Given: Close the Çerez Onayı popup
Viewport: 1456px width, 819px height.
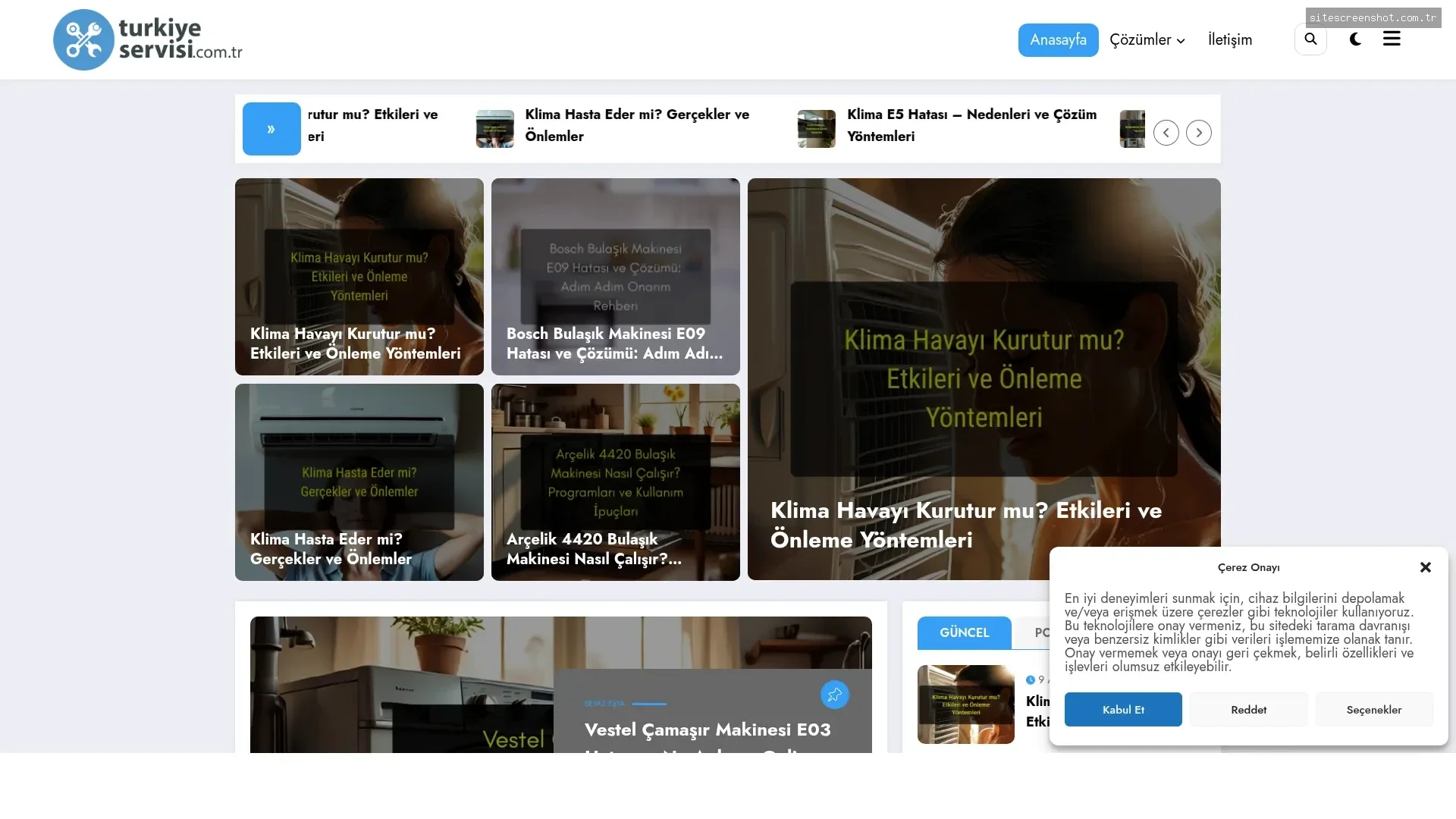Looking at the screenshot, I should 1426,567.
